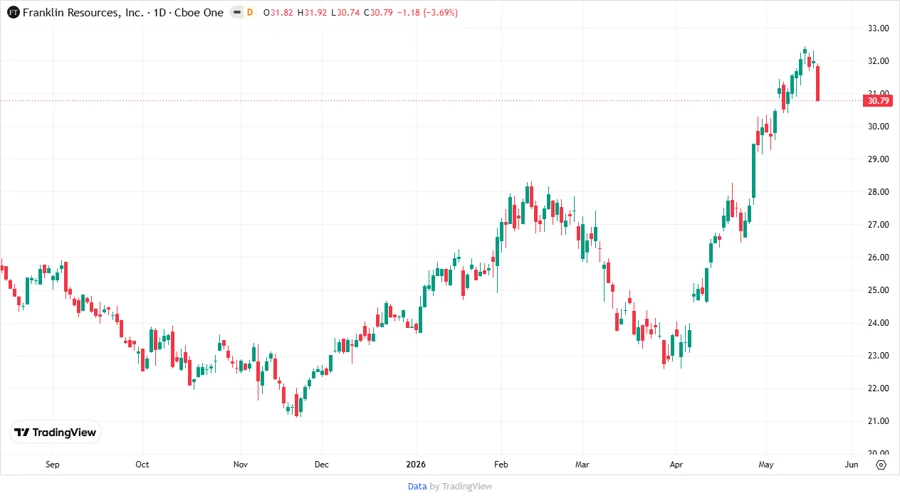Click the 24.00 price axis label
This screenshot has width=900, height=498.
(878, 322)
